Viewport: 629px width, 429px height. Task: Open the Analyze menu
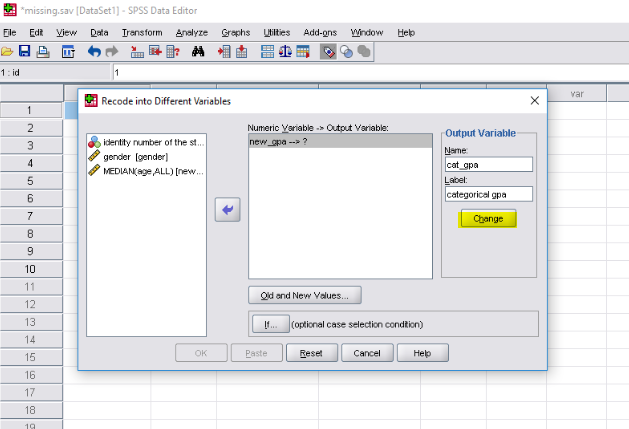192,33
